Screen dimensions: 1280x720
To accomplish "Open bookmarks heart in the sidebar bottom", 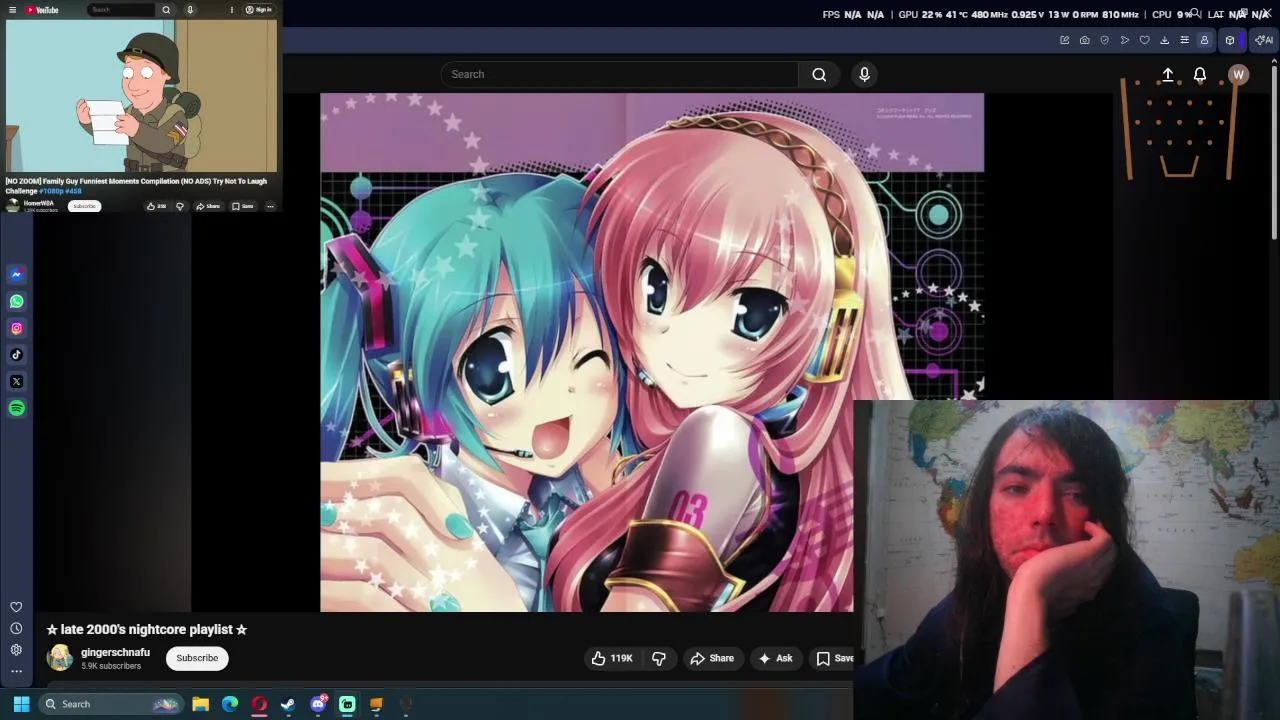I will [16, 607].
